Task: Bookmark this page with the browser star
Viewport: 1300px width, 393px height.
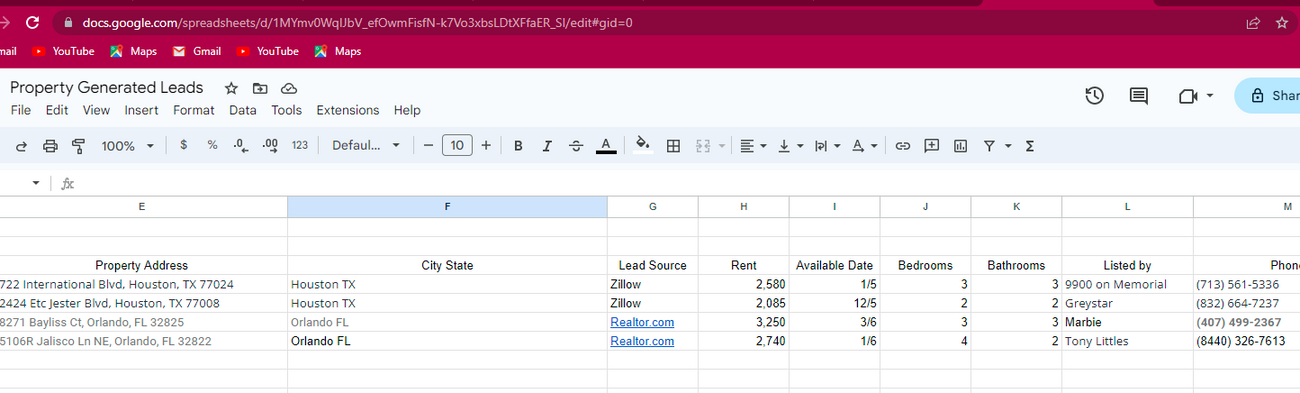Action: (1282, 22)
